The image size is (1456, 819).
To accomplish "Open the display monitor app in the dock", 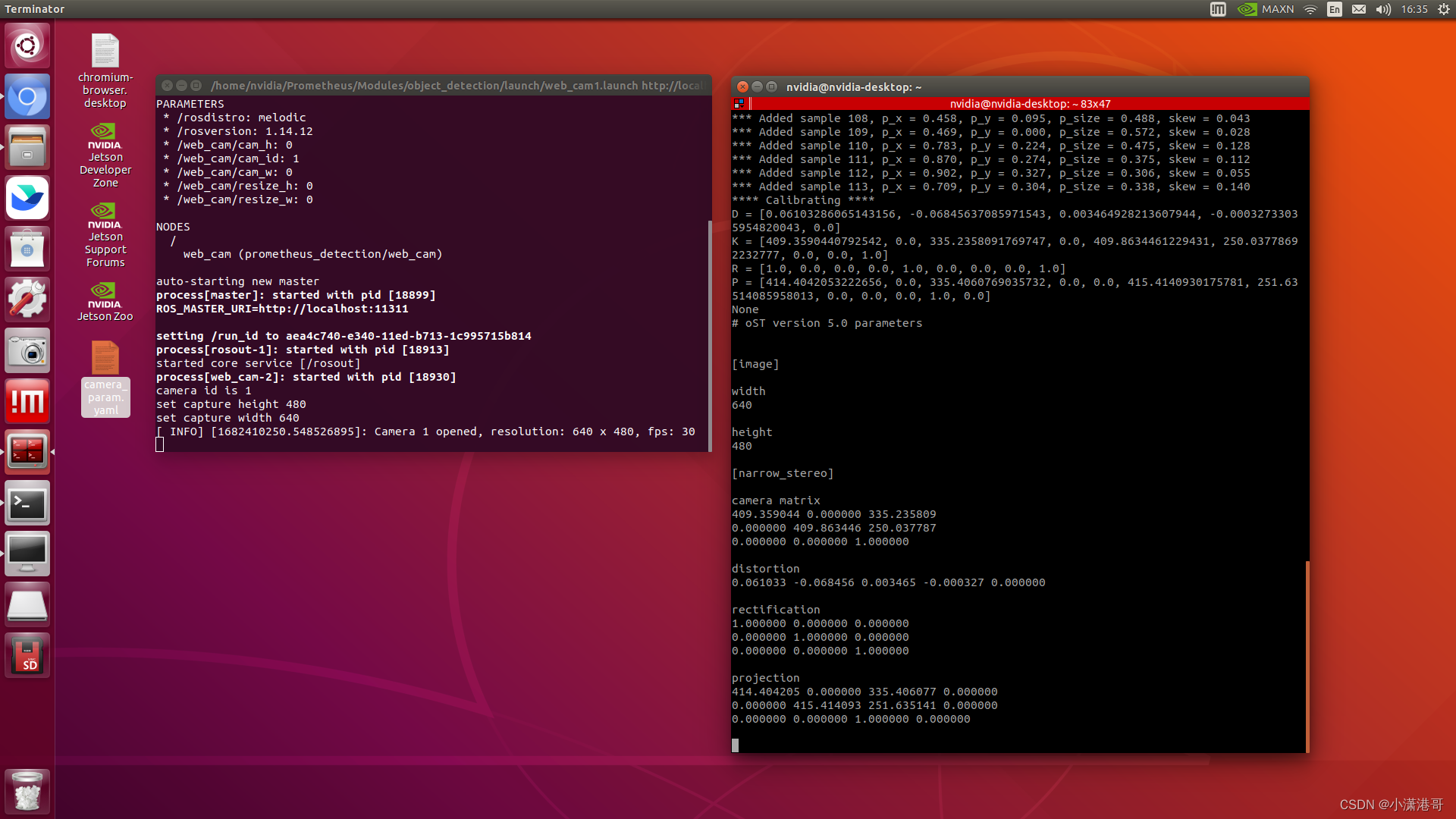I will coord(27,554).
